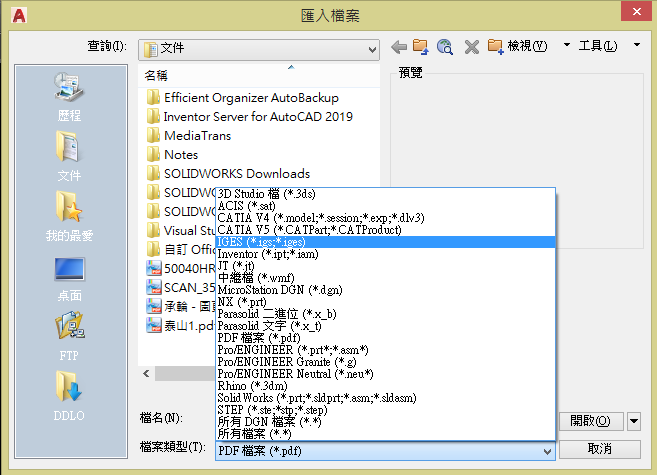Select the 自訂 Office folder

pyautogui.click(x=181, y=250)
